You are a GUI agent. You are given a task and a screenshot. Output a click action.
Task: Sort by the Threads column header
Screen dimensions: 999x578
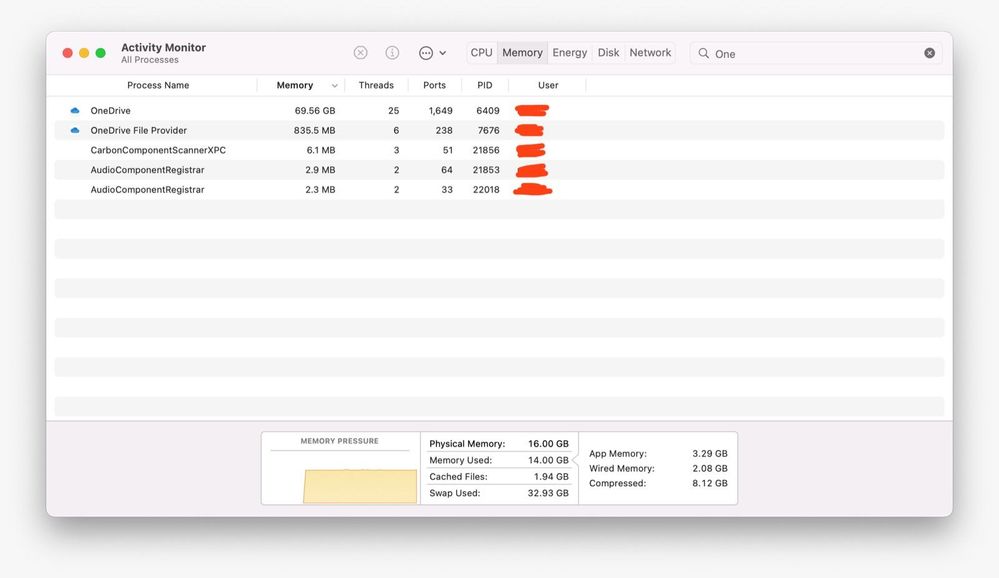(376, 85)
